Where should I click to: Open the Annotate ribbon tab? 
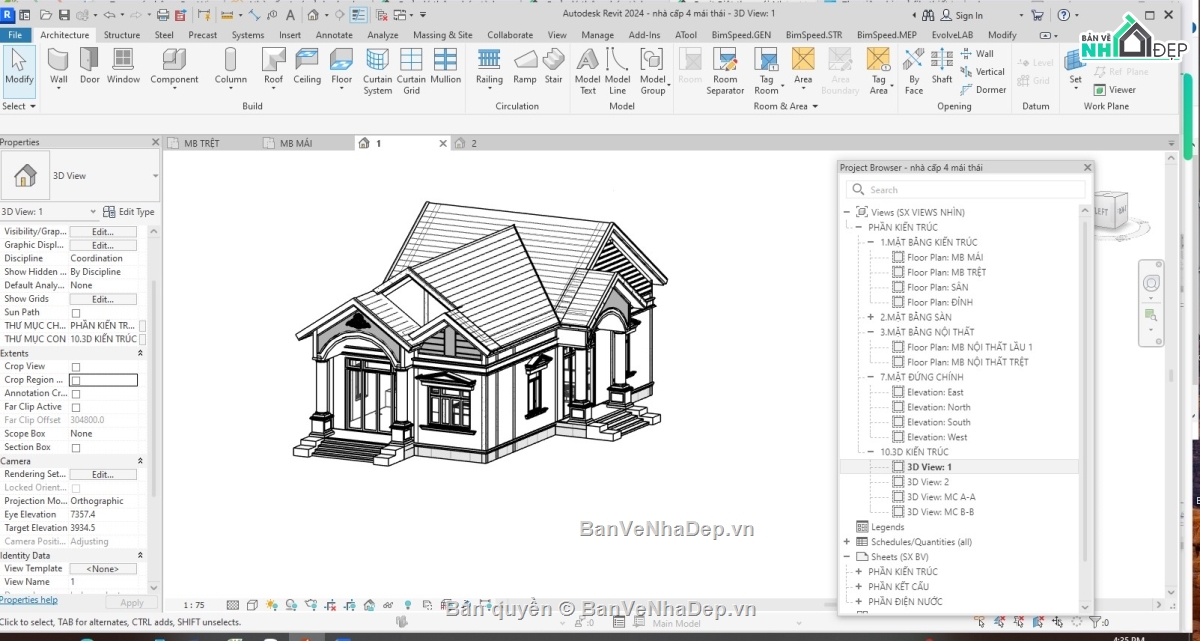pos(334,35)
